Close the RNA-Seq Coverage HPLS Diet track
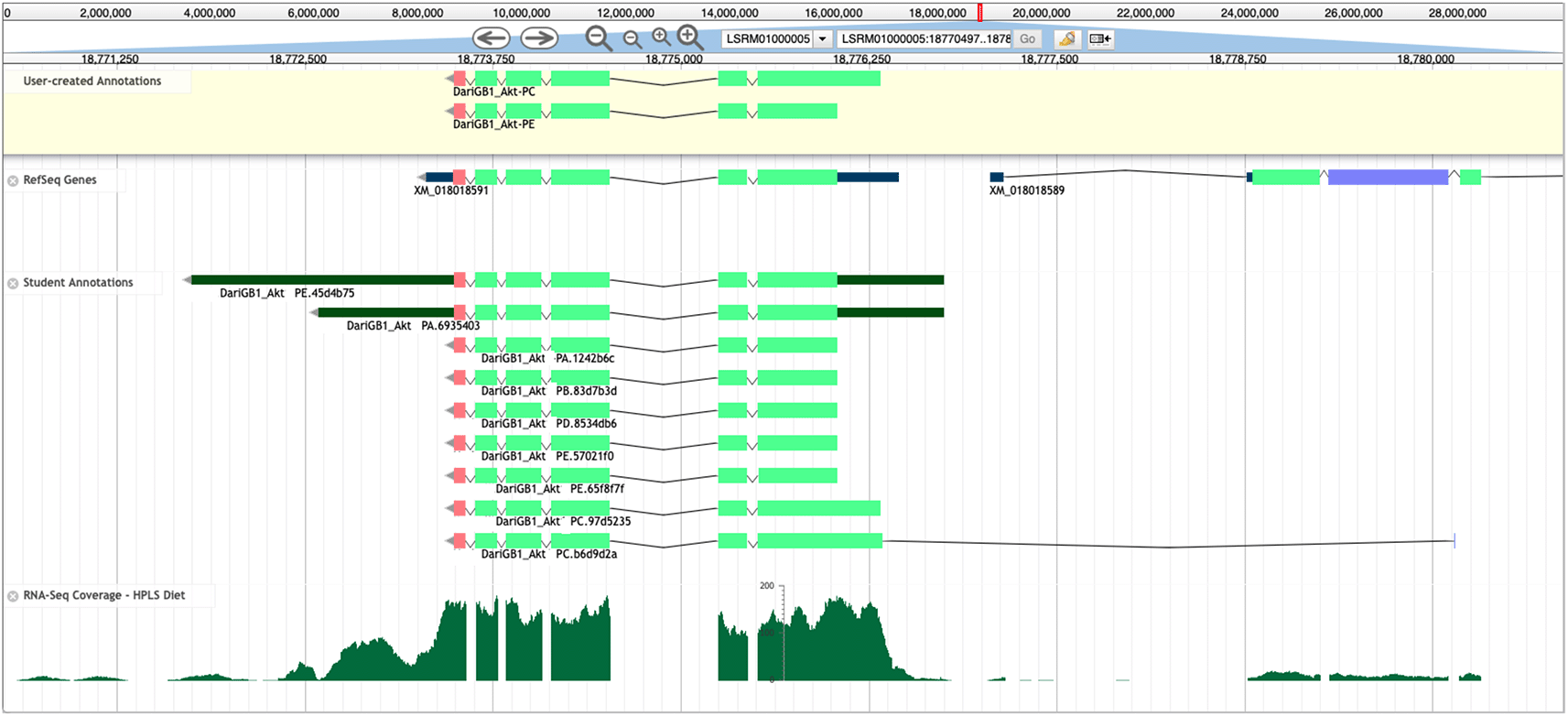The width and height of the screenshot is (1568, 716). 13,596
